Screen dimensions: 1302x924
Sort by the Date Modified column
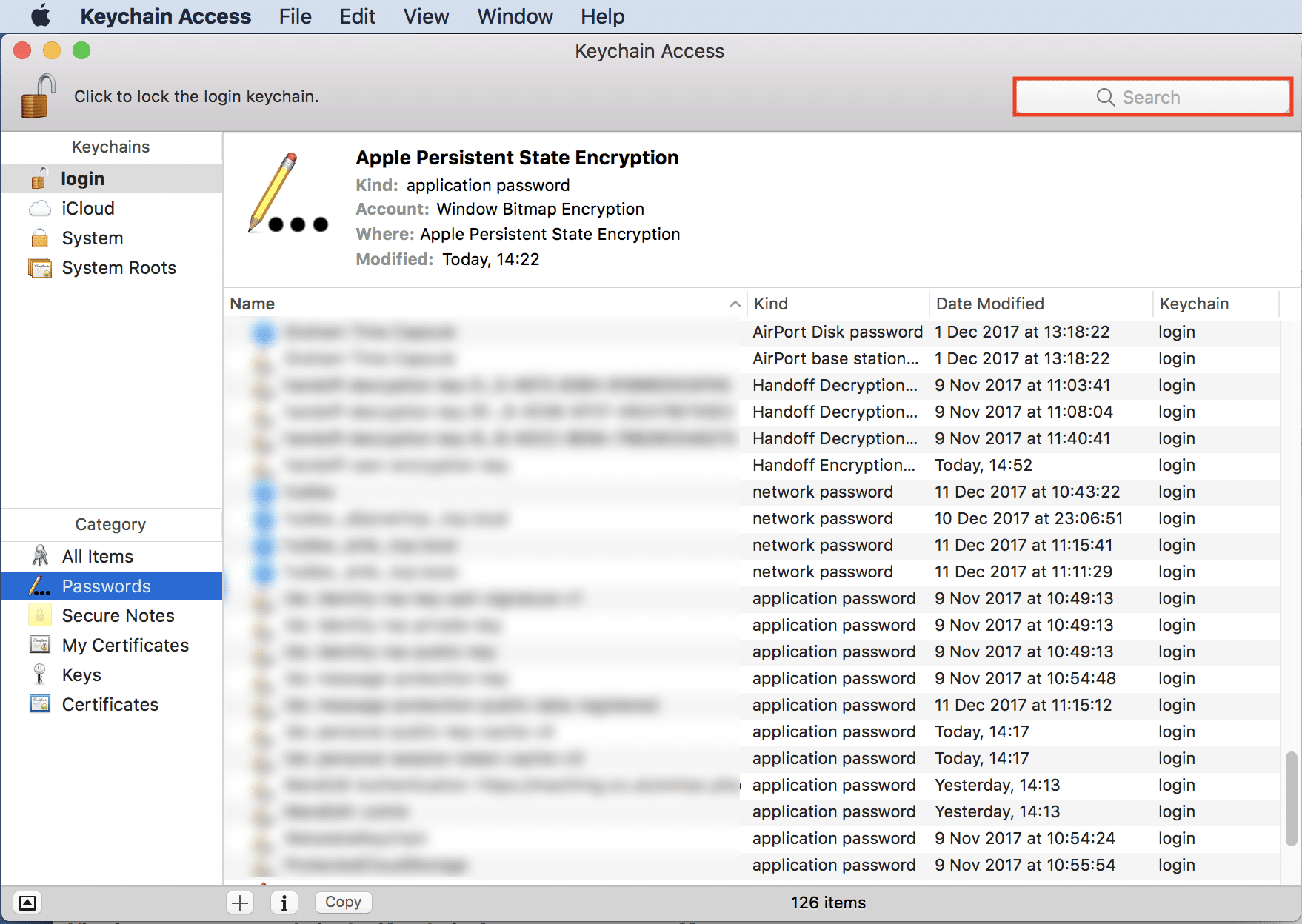(x=1041, y=304)
